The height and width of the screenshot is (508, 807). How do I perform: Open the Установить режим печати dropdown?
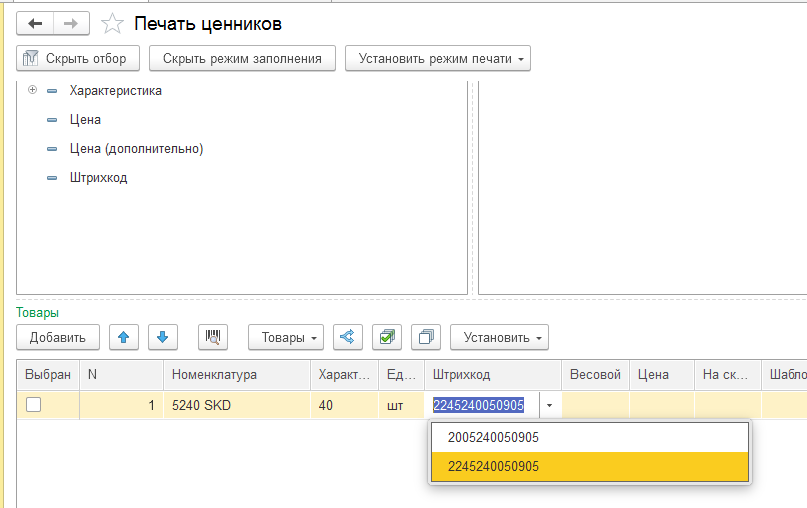point(437,58)
